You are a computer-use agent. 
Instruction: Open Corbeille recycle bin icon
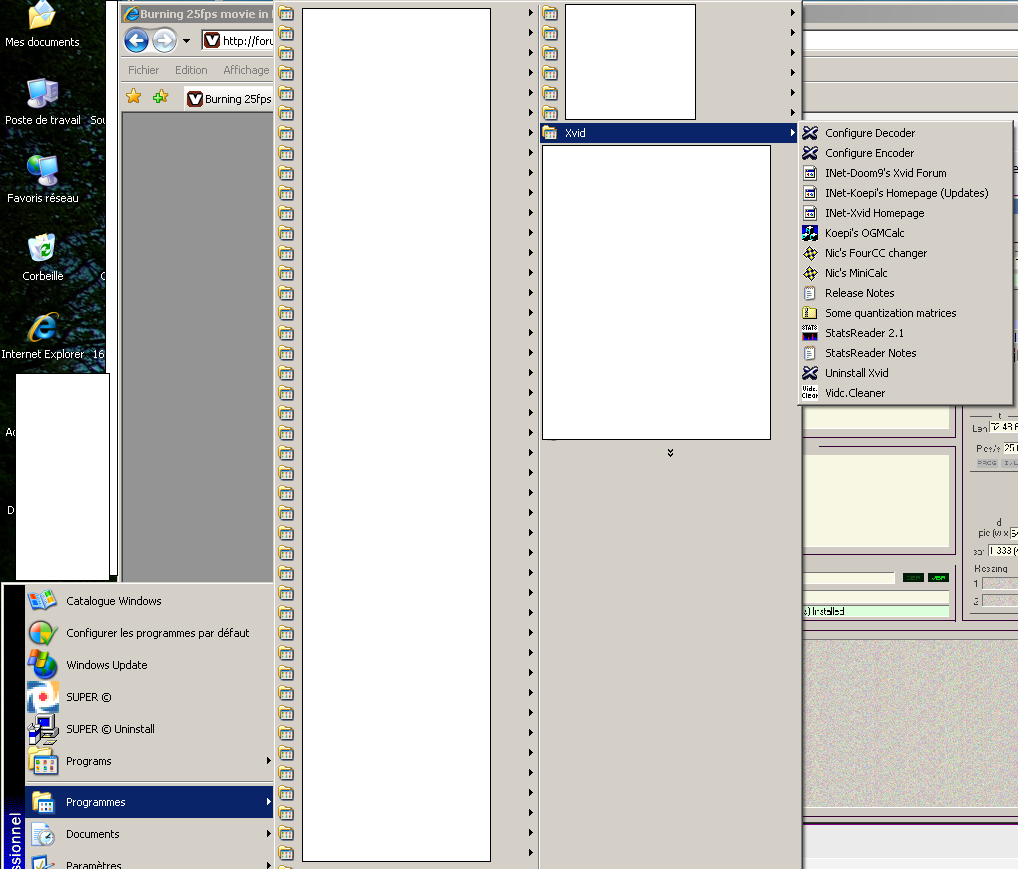[x=43, y=258]
